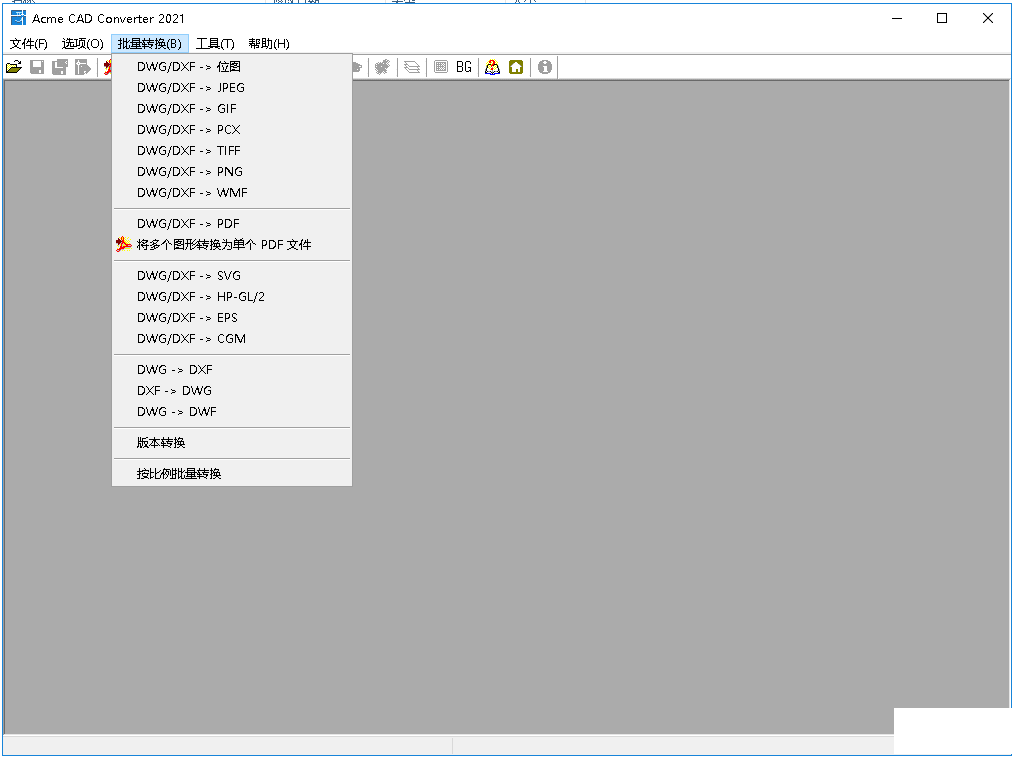1017x759 pixels.
Task: Click the Save floppy disk icon
Action: coord(37,67)
